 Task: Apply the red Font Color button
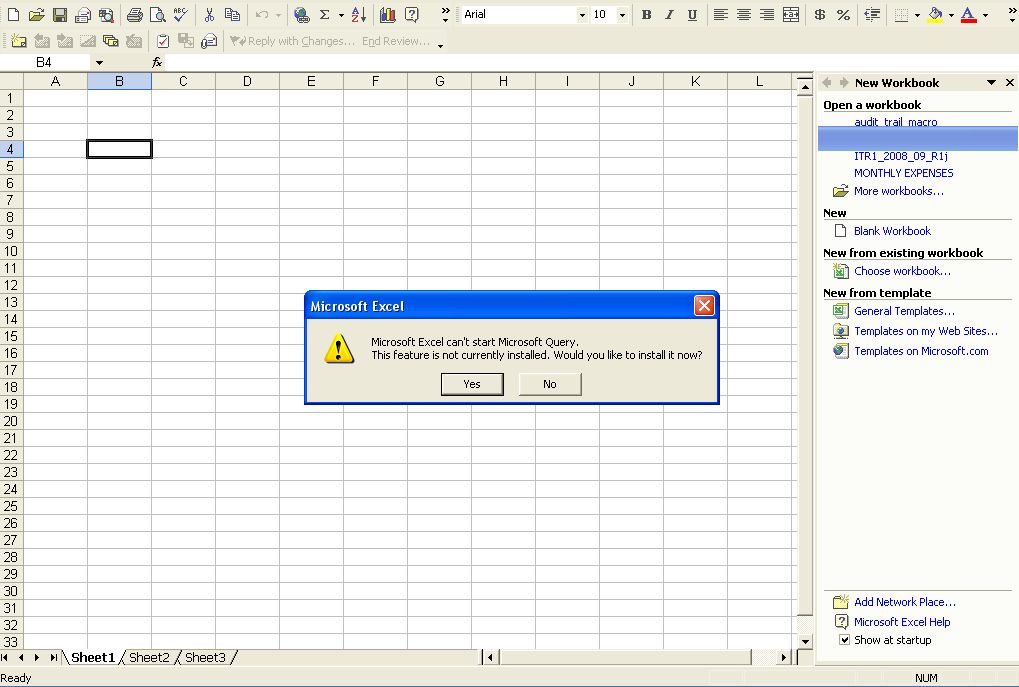point(968,14)
